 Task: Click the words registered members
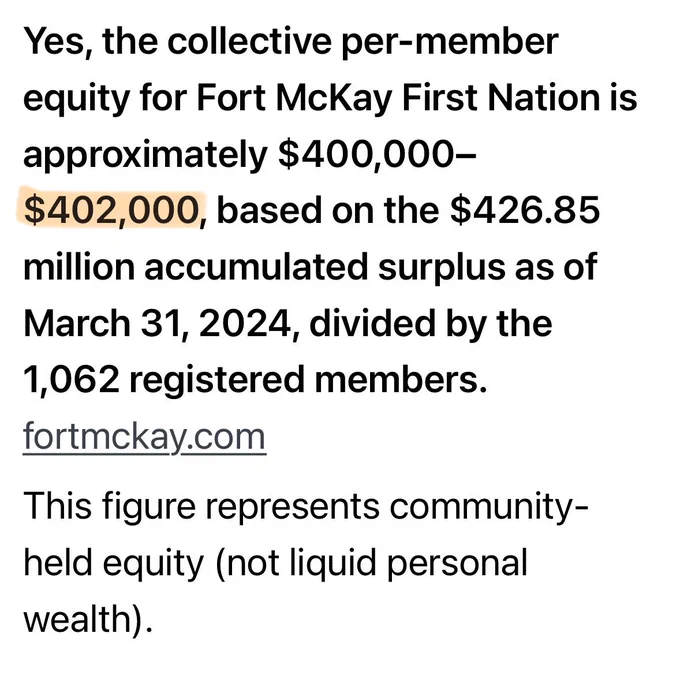(x=308, y=380)
